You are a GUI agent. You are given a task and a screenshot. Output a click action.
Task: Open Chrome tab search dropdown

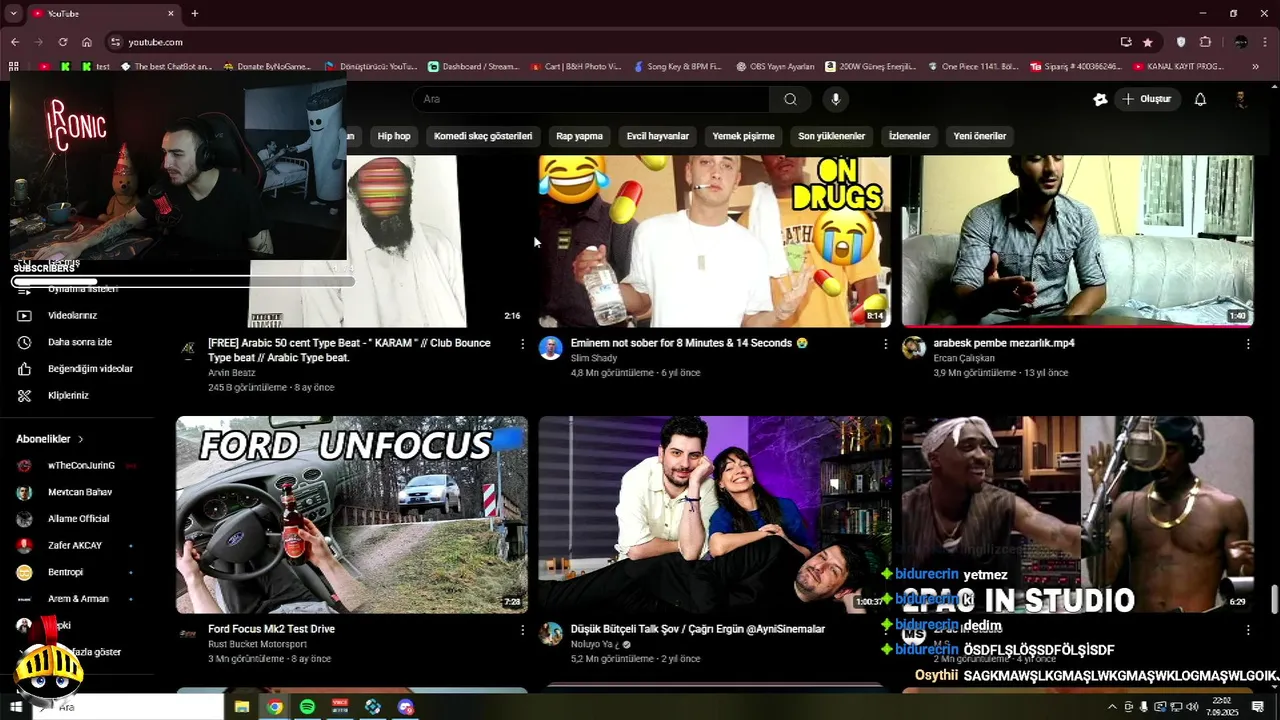14,13
